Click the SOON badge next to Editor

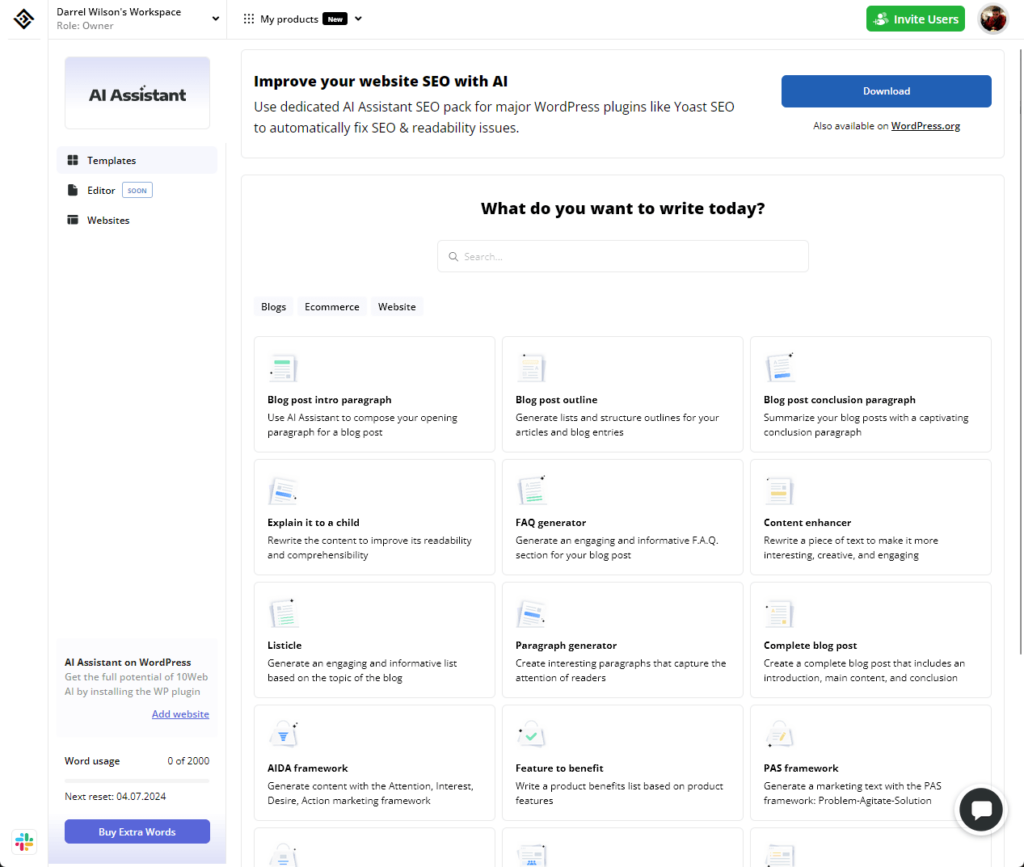coord(137,191)
